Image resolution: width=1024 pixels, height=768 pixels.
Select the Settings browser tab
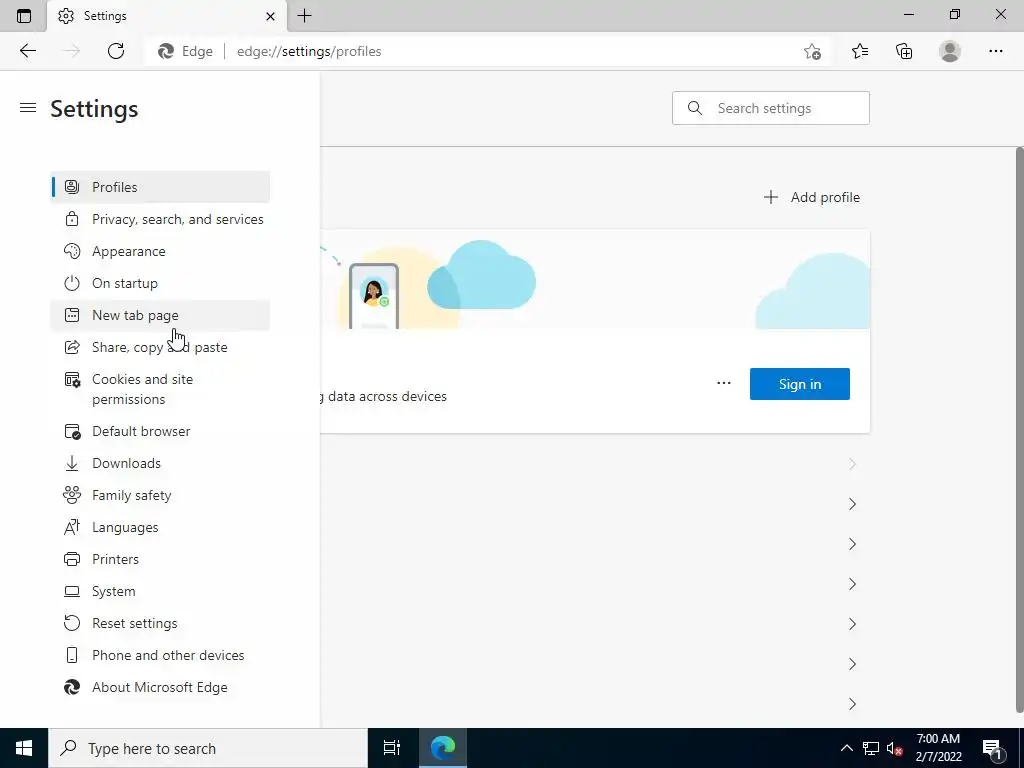coord(167,16)
